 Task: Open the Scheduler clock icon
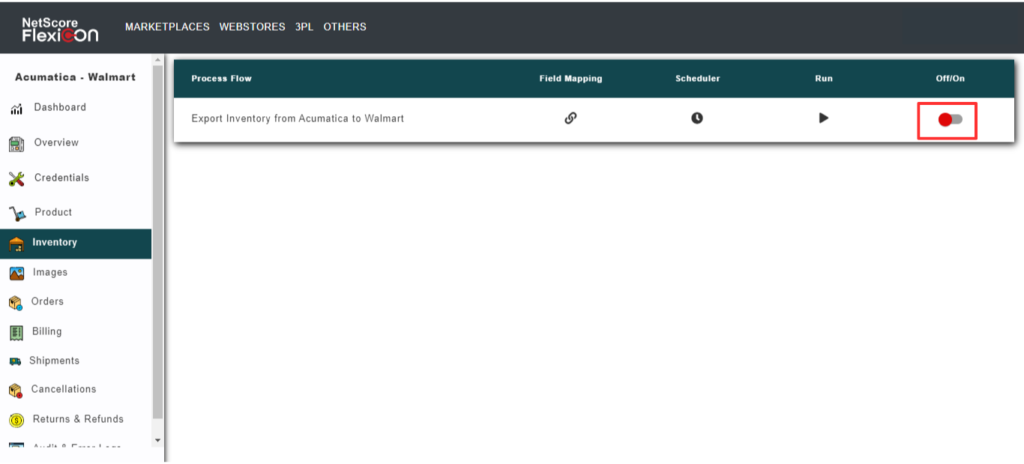pos(697,118)
